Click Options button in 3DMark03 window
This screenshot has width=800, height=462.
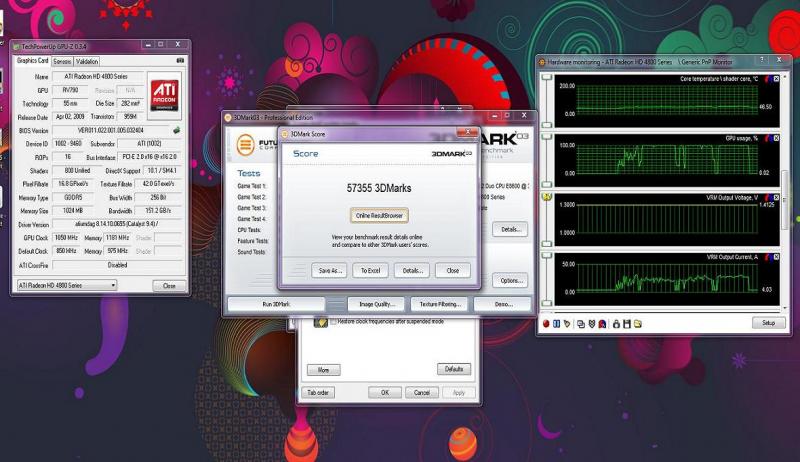[x=511, y=280]
